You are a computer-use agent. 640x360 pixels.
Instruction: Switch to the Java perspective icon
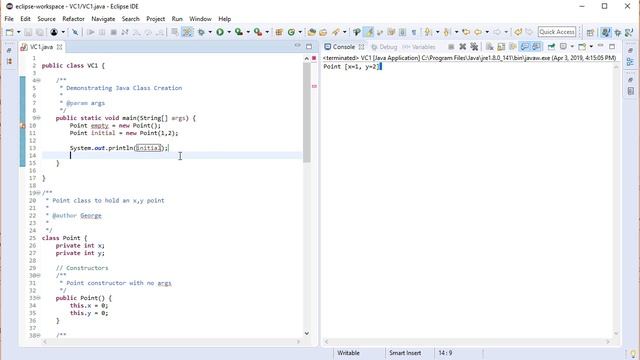(606, 32)
